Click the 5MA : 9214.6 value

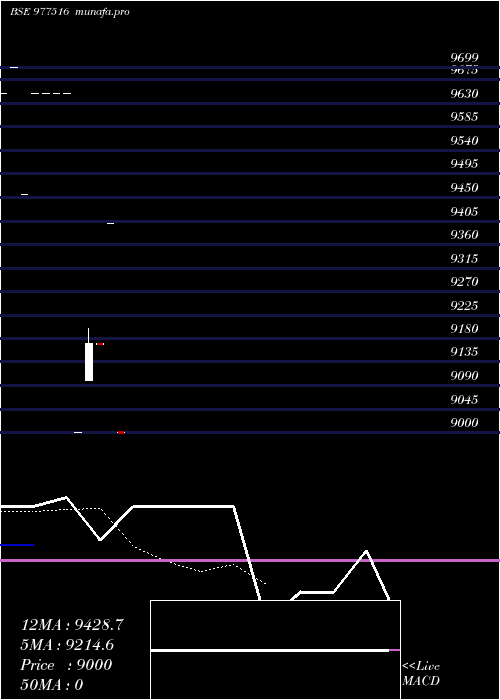pyautogui.click(x=67, y=645)
